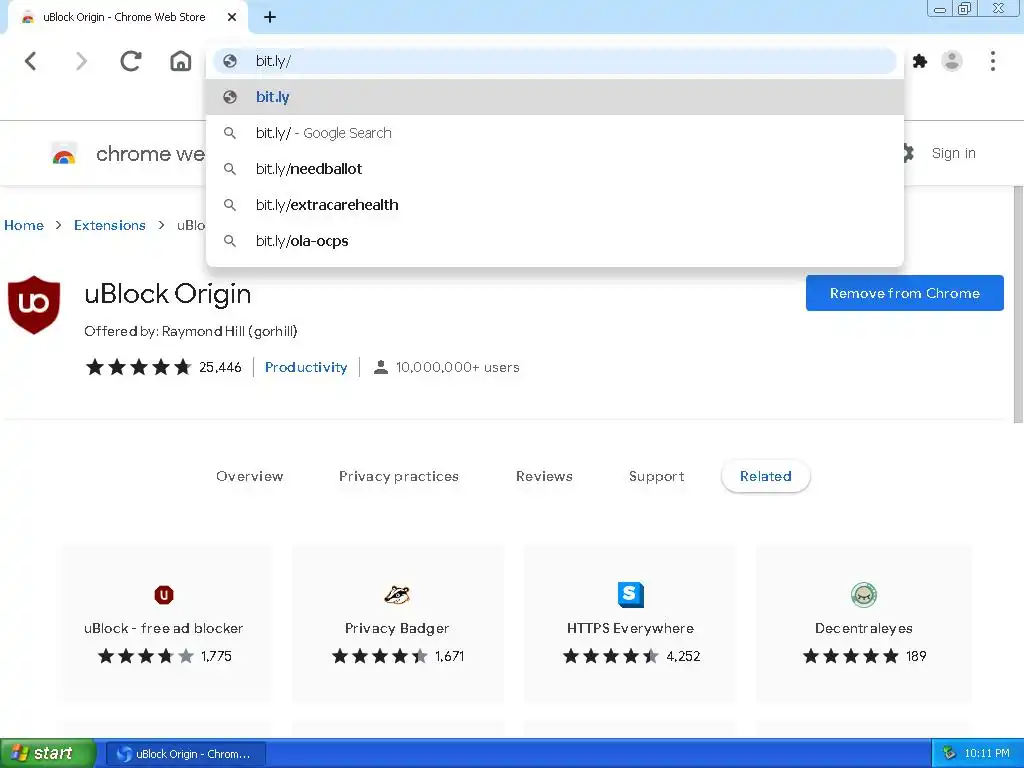Open the Privacy Badger extension icon
The width and height of the screenshot is (1024, 768).
point(397,595)
